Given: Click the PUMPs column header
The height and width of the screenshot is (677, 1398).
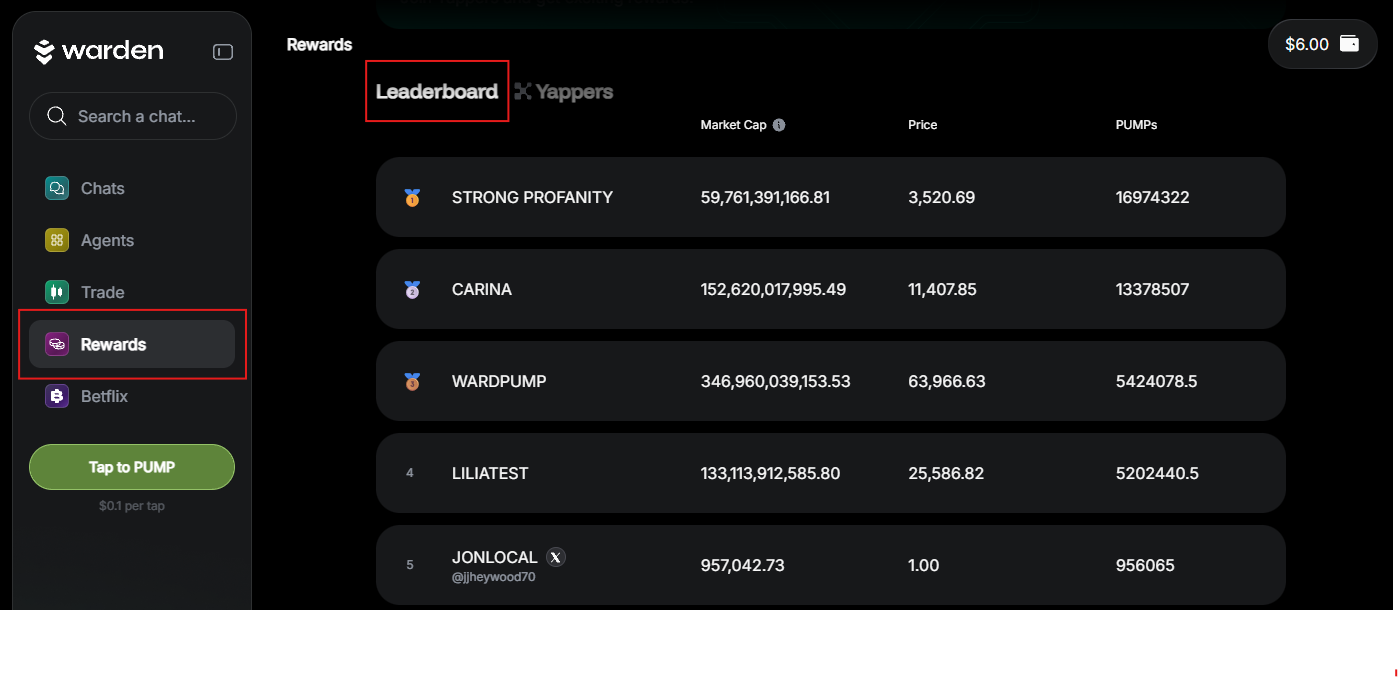Looking at the screenshot, I should 1136,125.
